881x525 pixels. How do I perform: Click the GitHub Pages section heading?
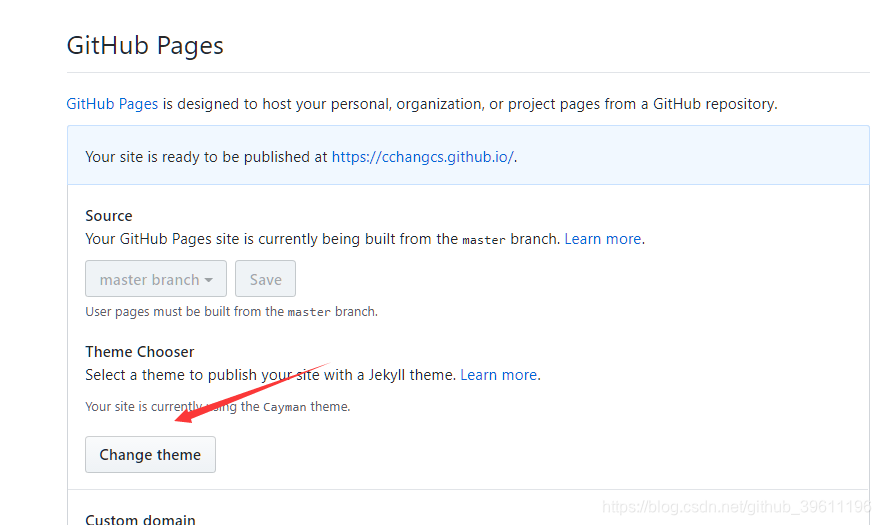[145, 46]
